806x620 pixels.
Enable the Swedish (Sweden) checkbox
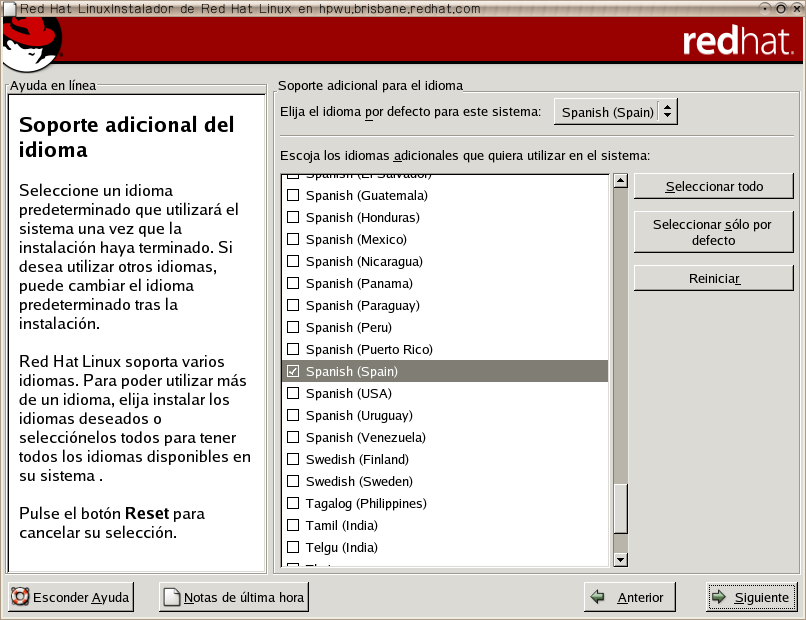point(293,481)
